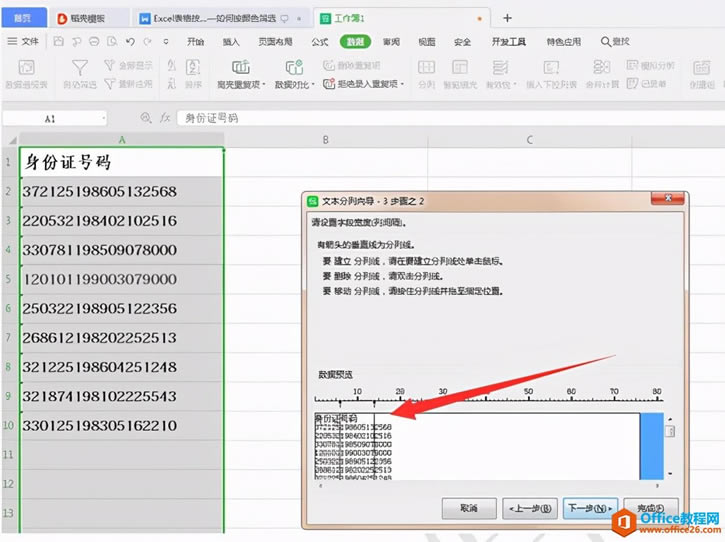Click the 插入下拉列表 icon
The width and height of the screenshot is (725, 542).
551,68
